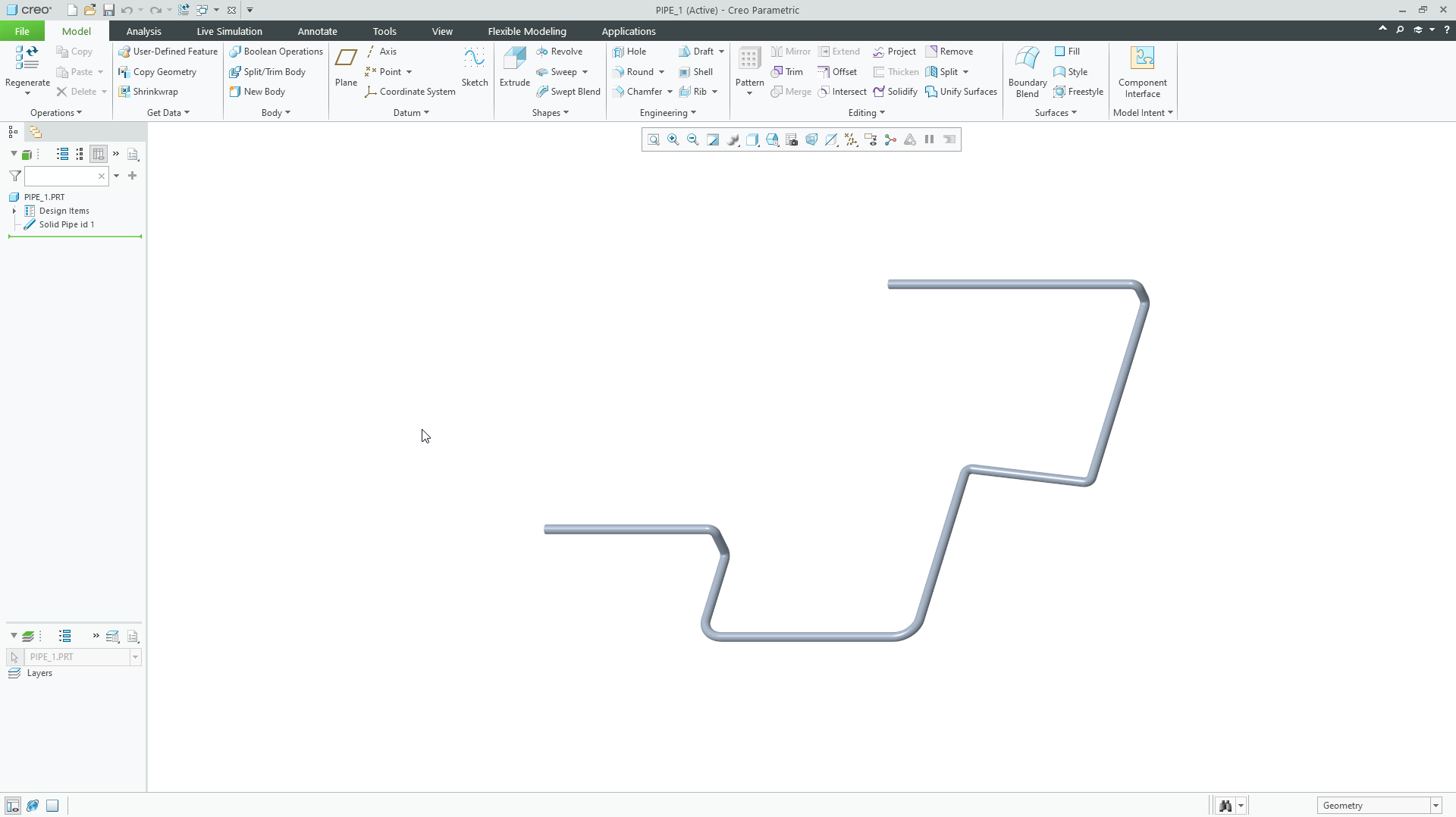Open the File menu

22,31
